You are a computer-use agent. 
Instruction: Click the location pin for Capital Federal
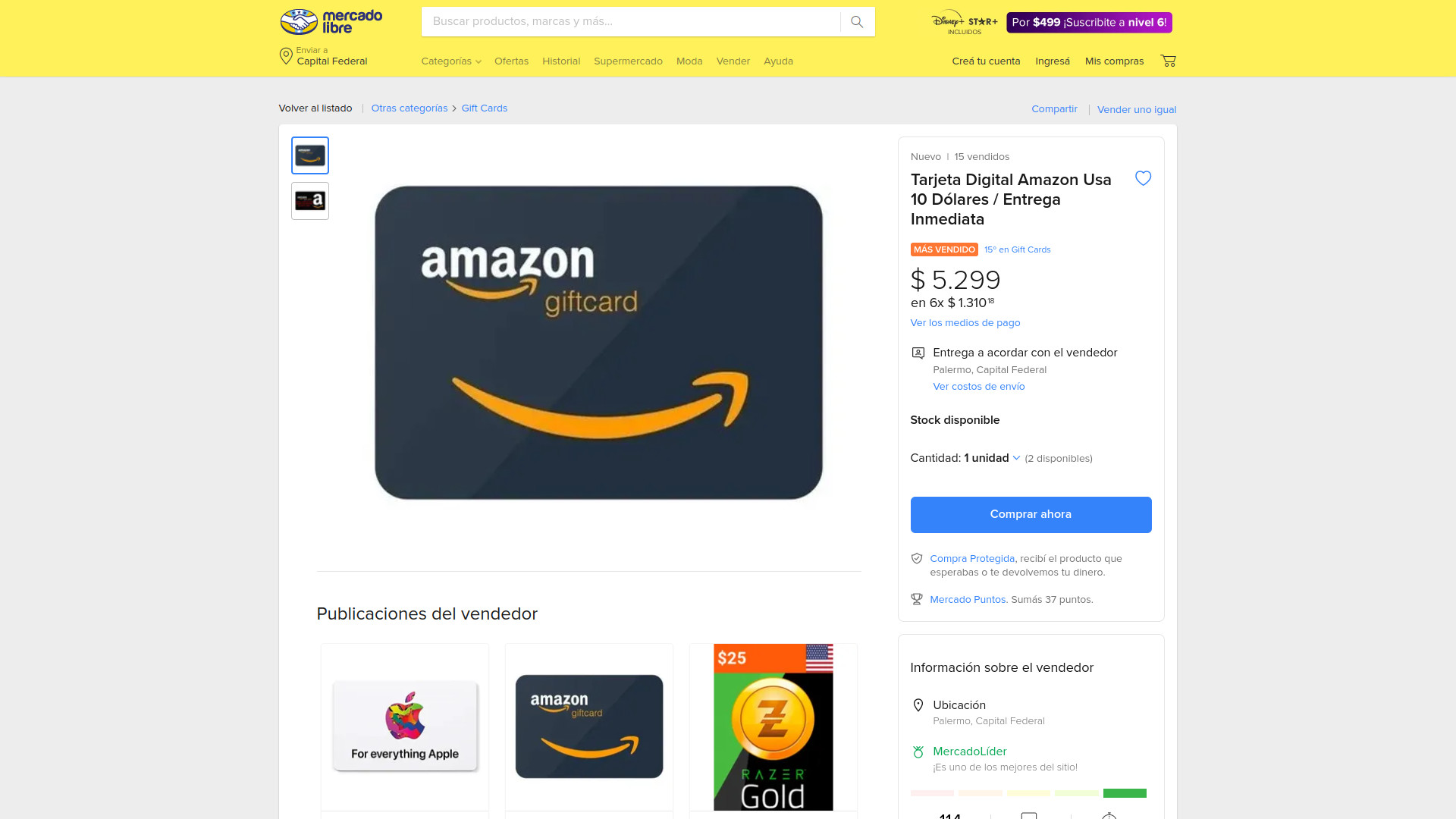[x=286, y=56]
